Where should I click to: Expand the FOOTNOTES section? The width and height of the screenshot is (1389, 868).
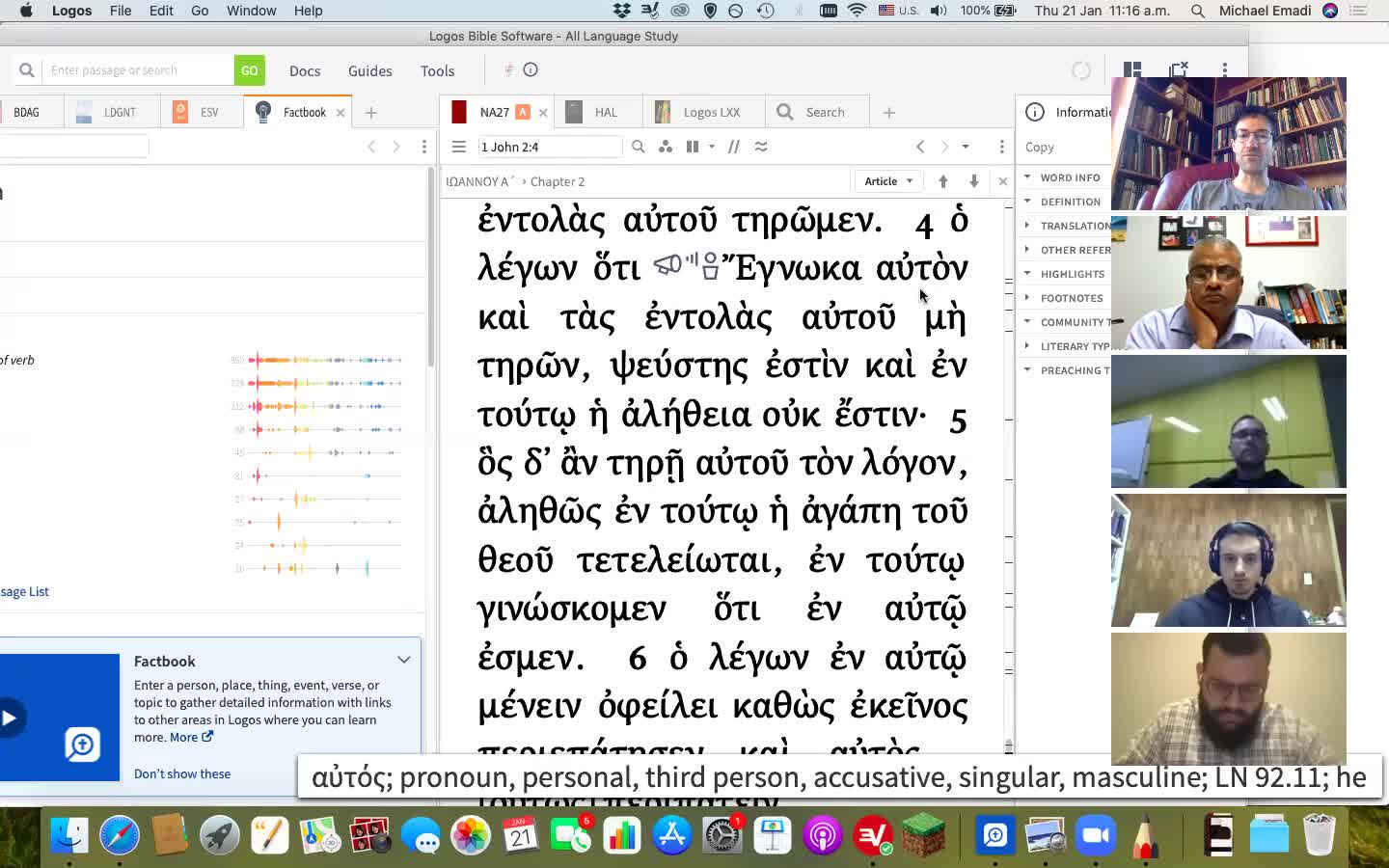pyautogui.click(x=1027, y=297)
